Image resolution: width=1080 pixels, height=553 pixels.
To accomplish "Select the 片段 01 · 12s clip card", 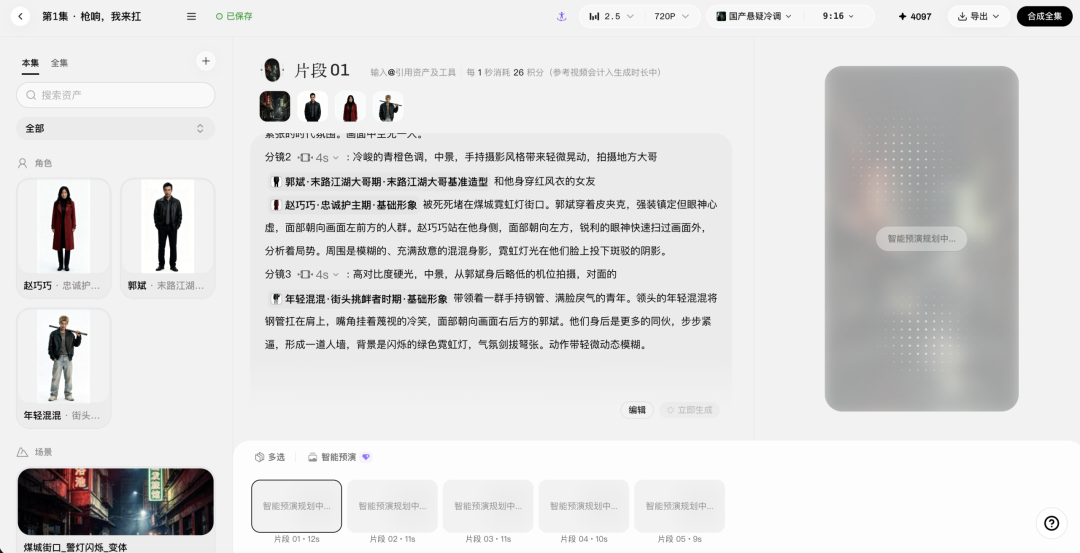I will [x=296, y=506].
